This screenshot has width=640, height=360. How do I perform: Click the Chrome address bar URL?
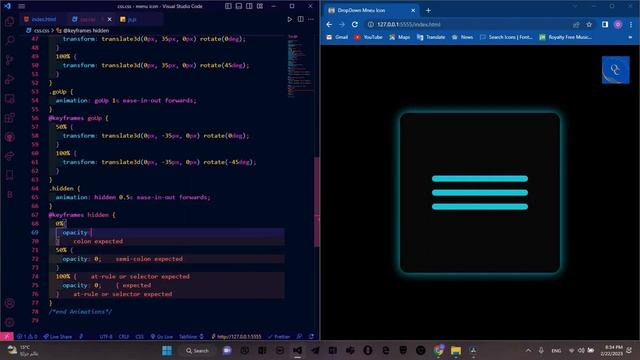(408, 24)
